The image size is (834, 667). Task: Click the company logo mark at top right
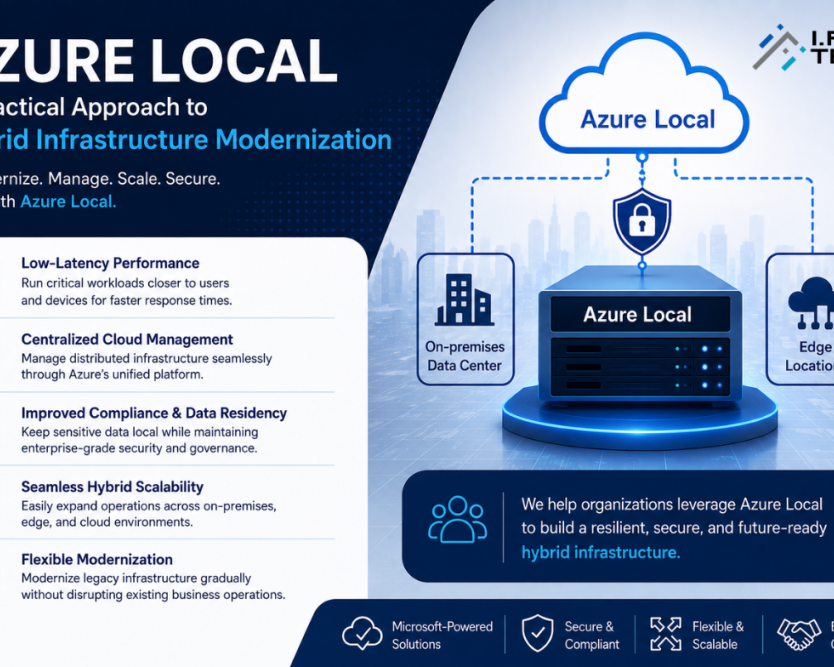click(x=779, y=47)
